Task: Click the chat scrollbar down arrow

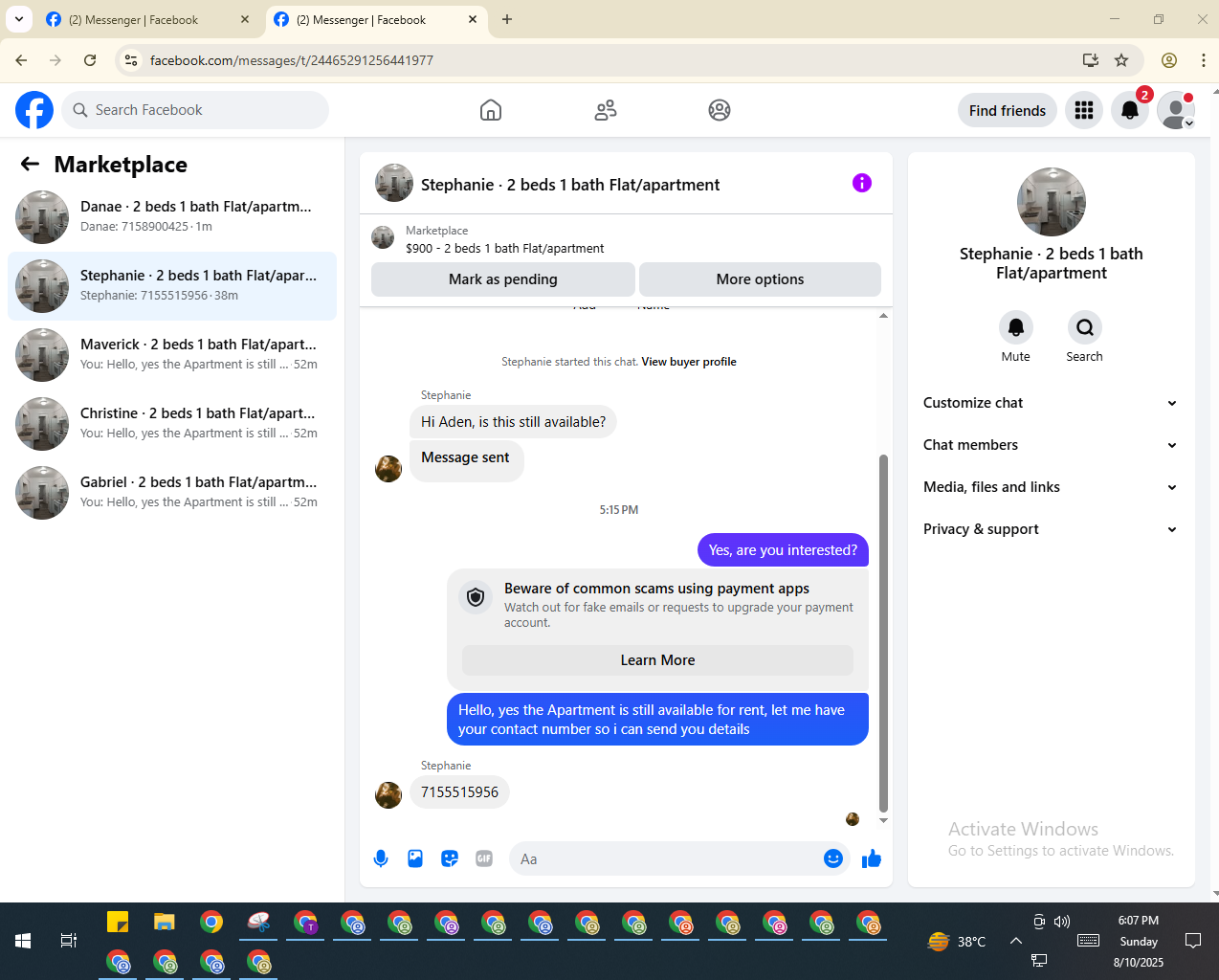Action: 883,820
